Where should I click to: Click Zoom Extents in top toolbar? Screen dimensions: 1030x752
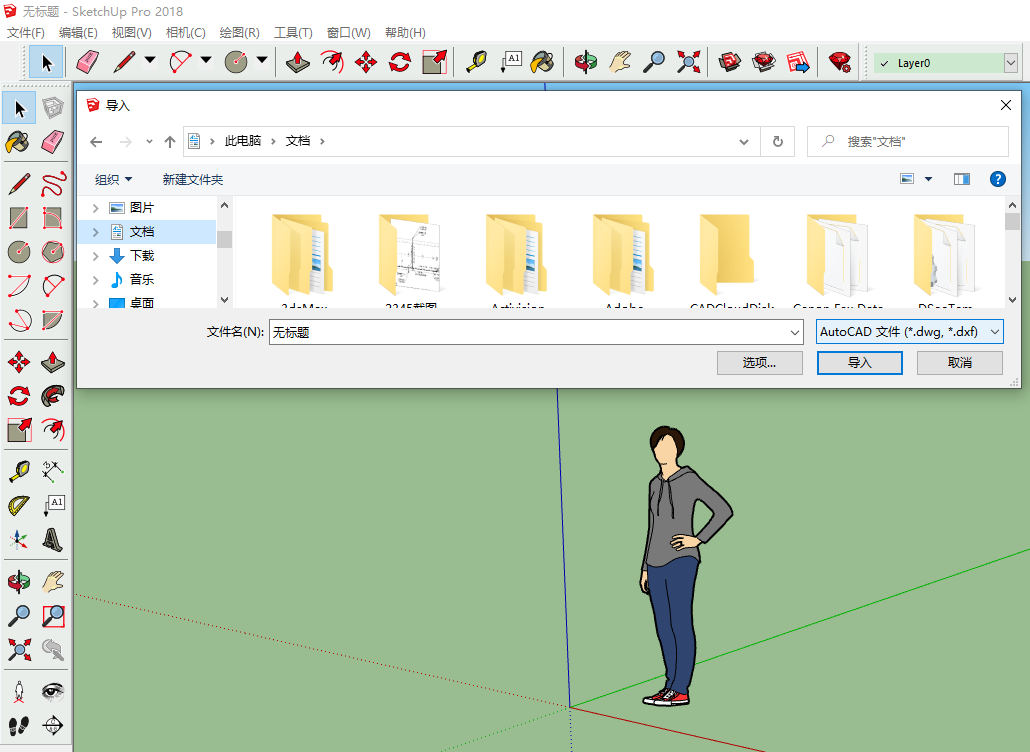688,62
